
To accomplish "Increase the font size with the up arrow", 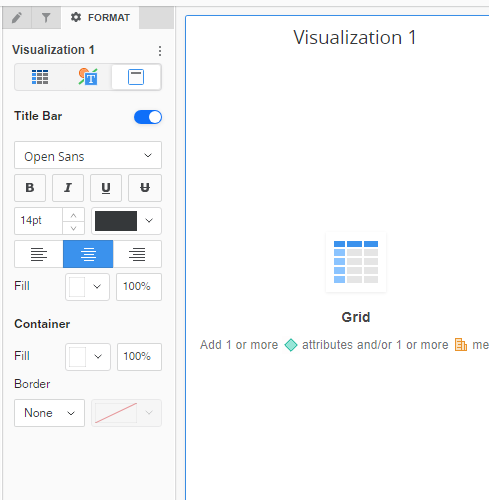I will [x=74, y=215].
